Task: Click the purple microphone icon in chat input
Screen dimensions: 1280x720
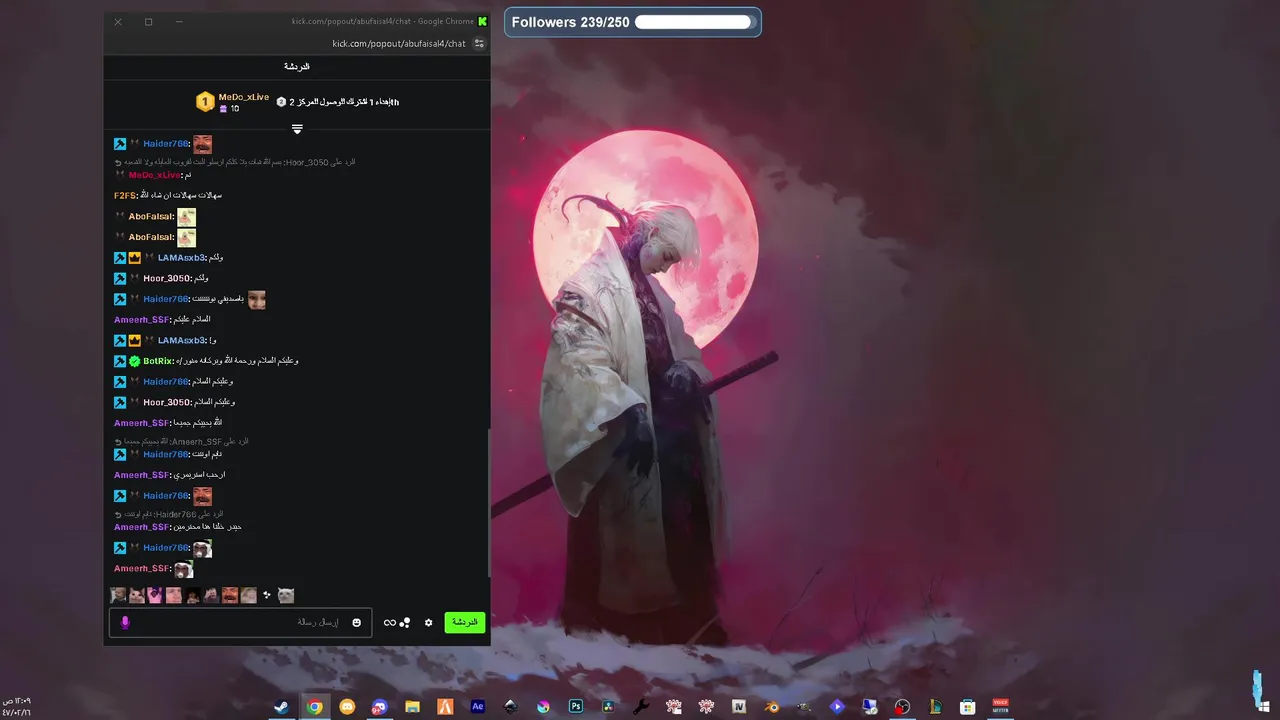Action: point(125,622)
